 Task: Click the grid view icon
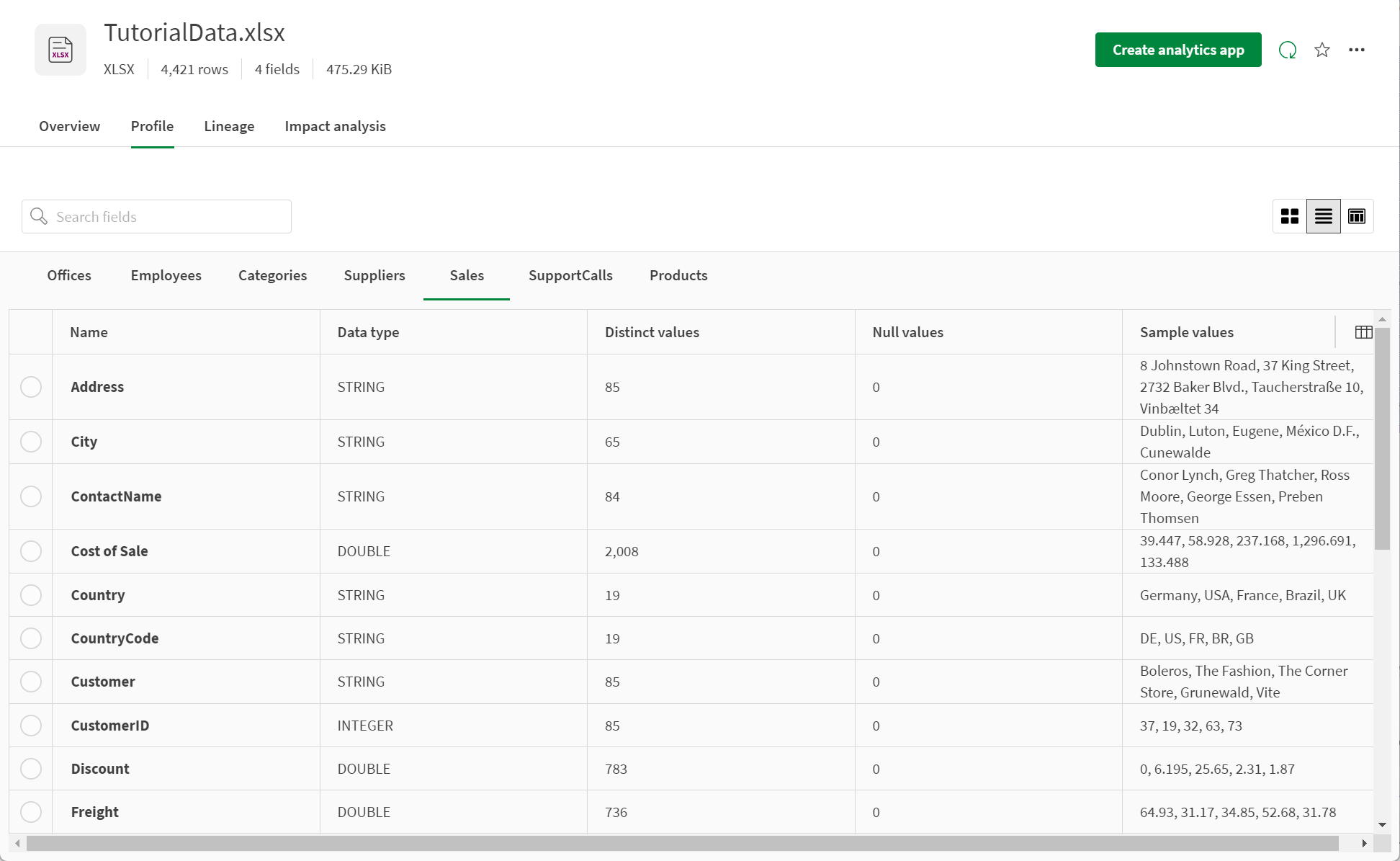tap(1290, 216)
